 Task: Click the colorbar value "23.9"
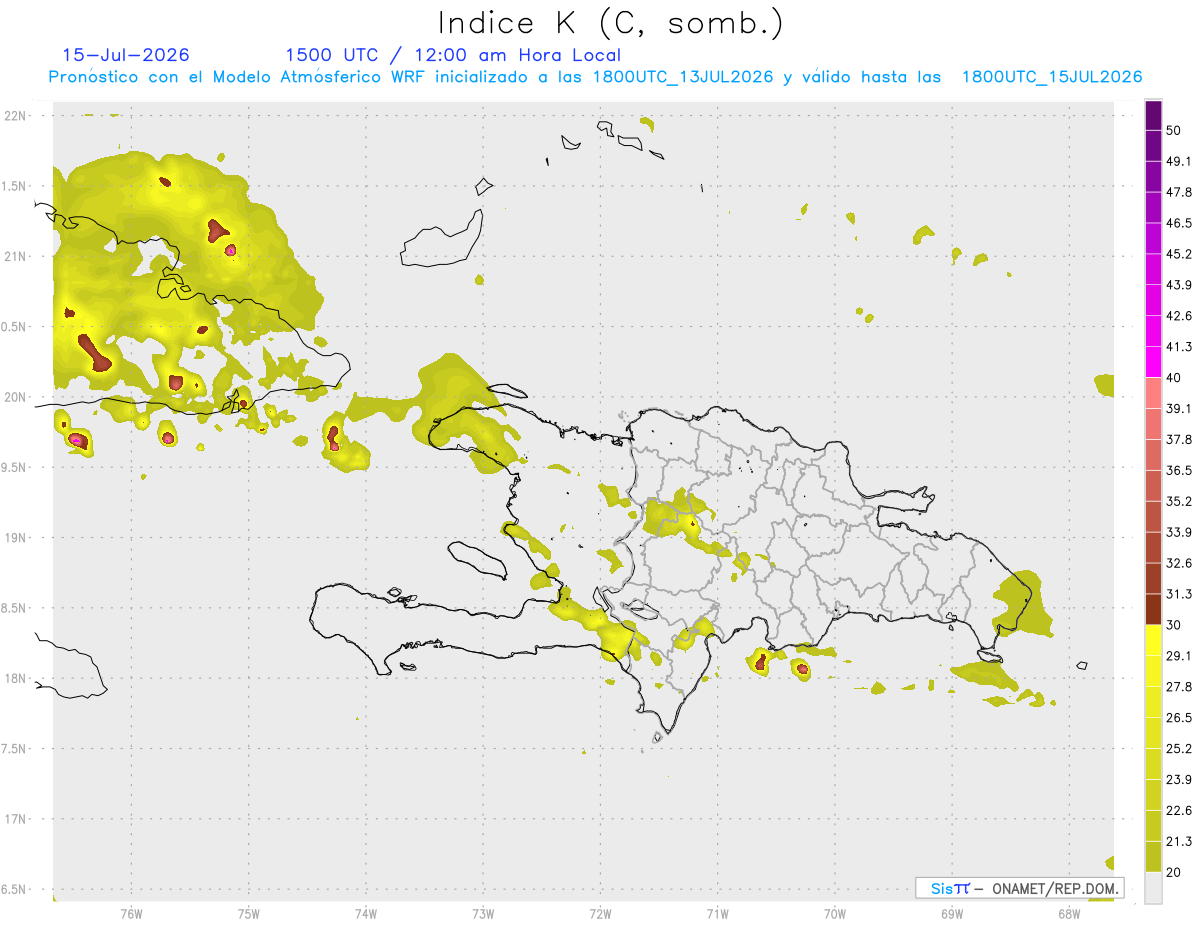pyautogui.click(x=1179, y=780)
